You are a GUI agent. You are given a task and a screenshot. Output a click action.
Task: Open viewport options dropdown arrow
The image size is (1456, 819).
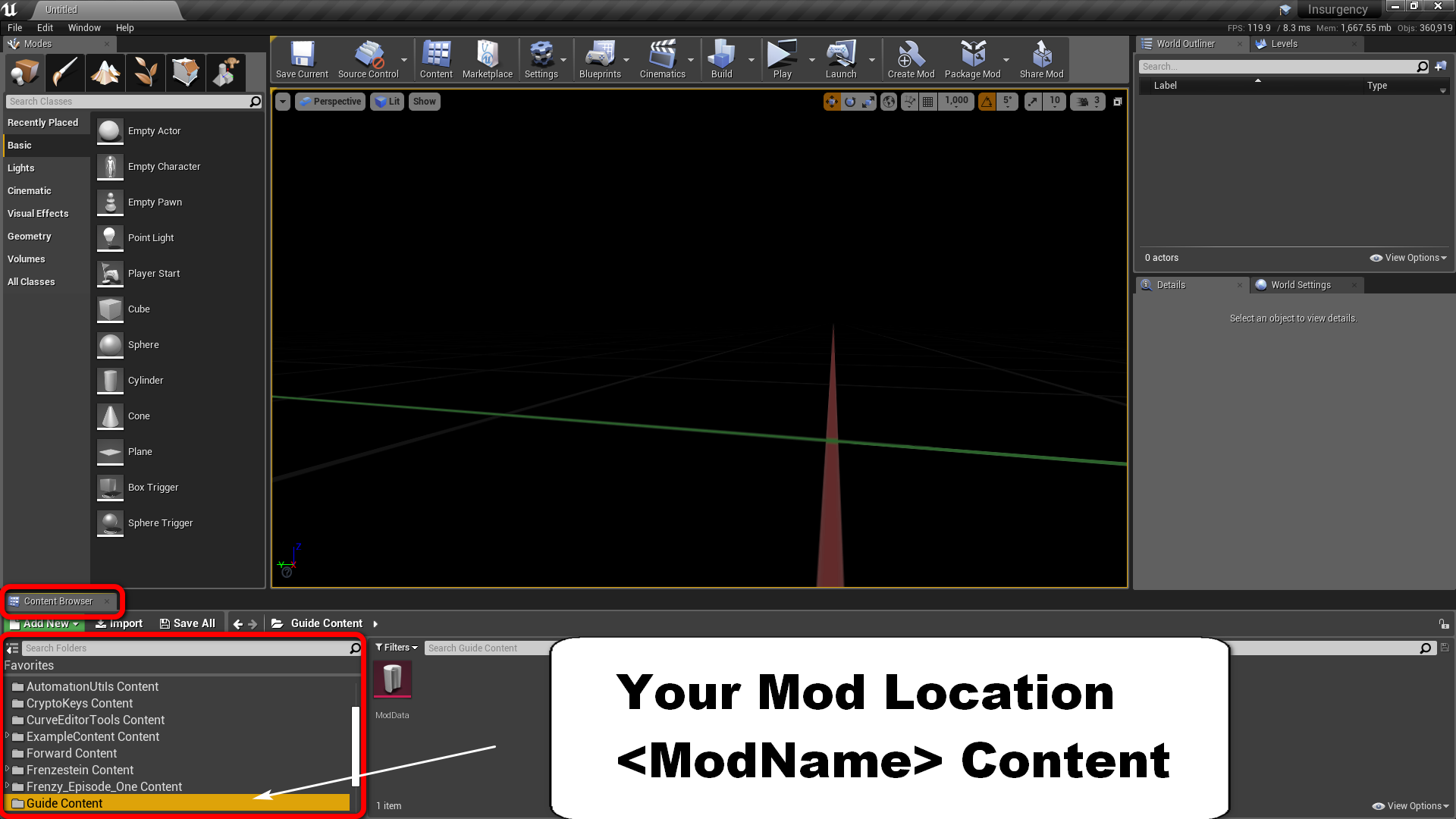pos(283,102)
